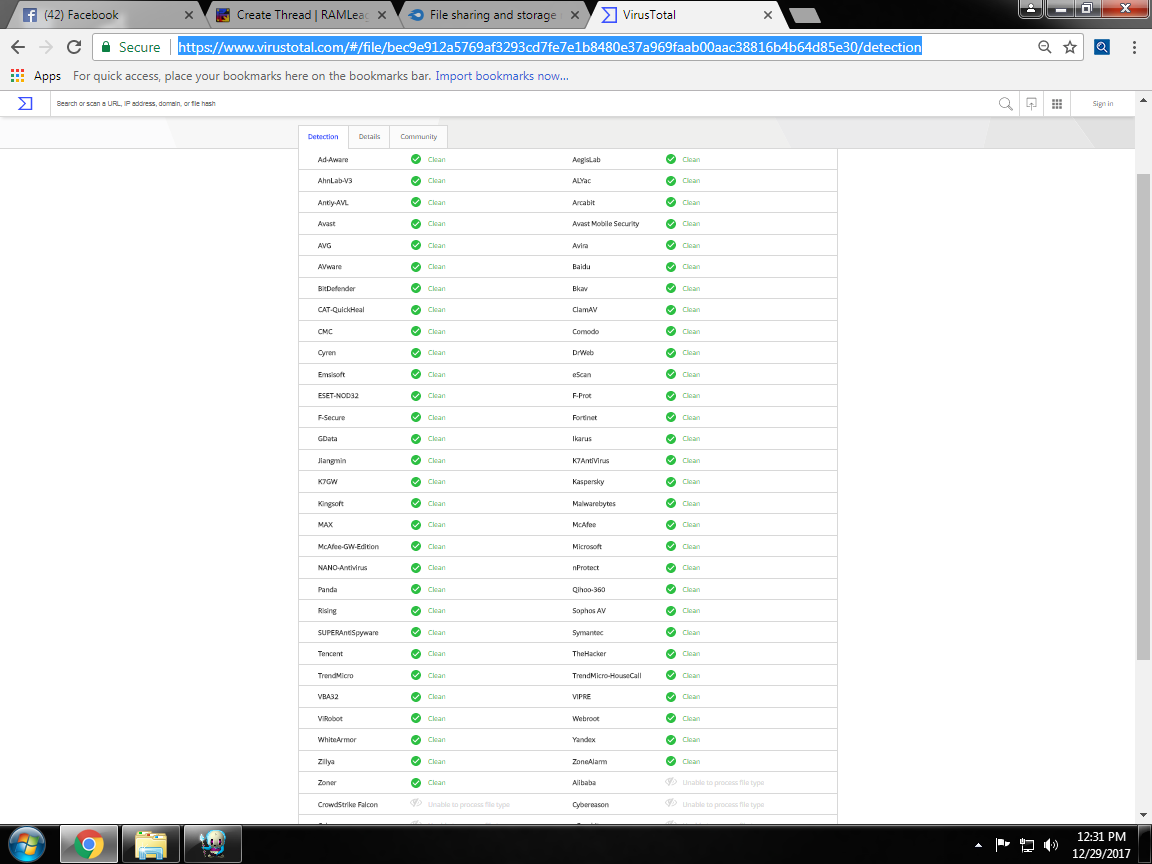The height and width of the screenshot is (864, 1152).
Task: Click the blue search extension icon
Action: tap(1101, 47)
